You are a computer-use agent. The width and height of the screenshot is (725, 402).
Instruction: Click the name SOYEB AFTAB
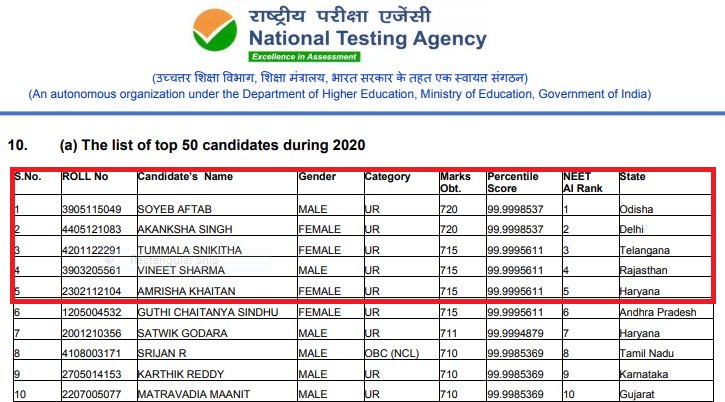click(174, 209)
